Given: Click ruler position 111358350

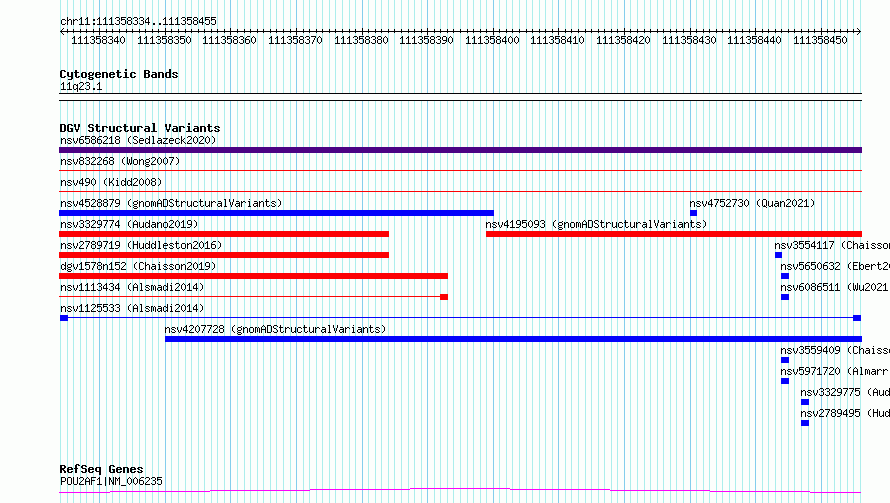Looking at the screenshot, I should pos(164,40).
